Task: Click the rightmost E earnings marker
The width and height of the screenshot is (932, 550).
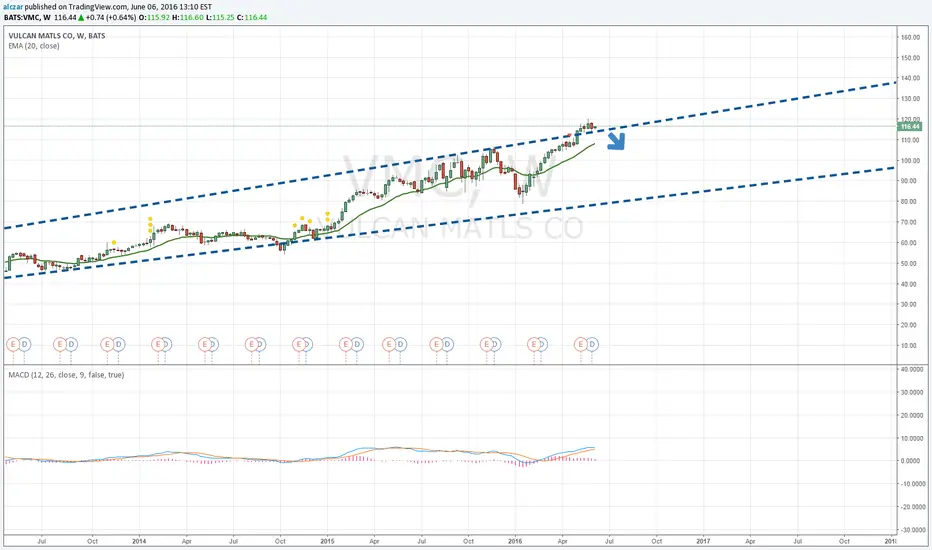Action: point(580,344)
